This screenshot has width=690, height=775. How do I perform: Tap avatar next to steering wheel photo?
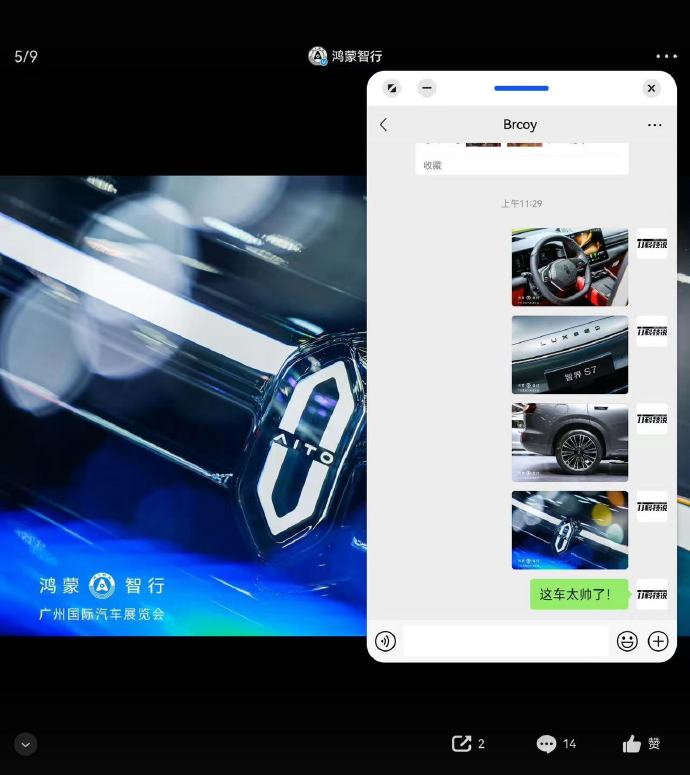coord(652,244)
